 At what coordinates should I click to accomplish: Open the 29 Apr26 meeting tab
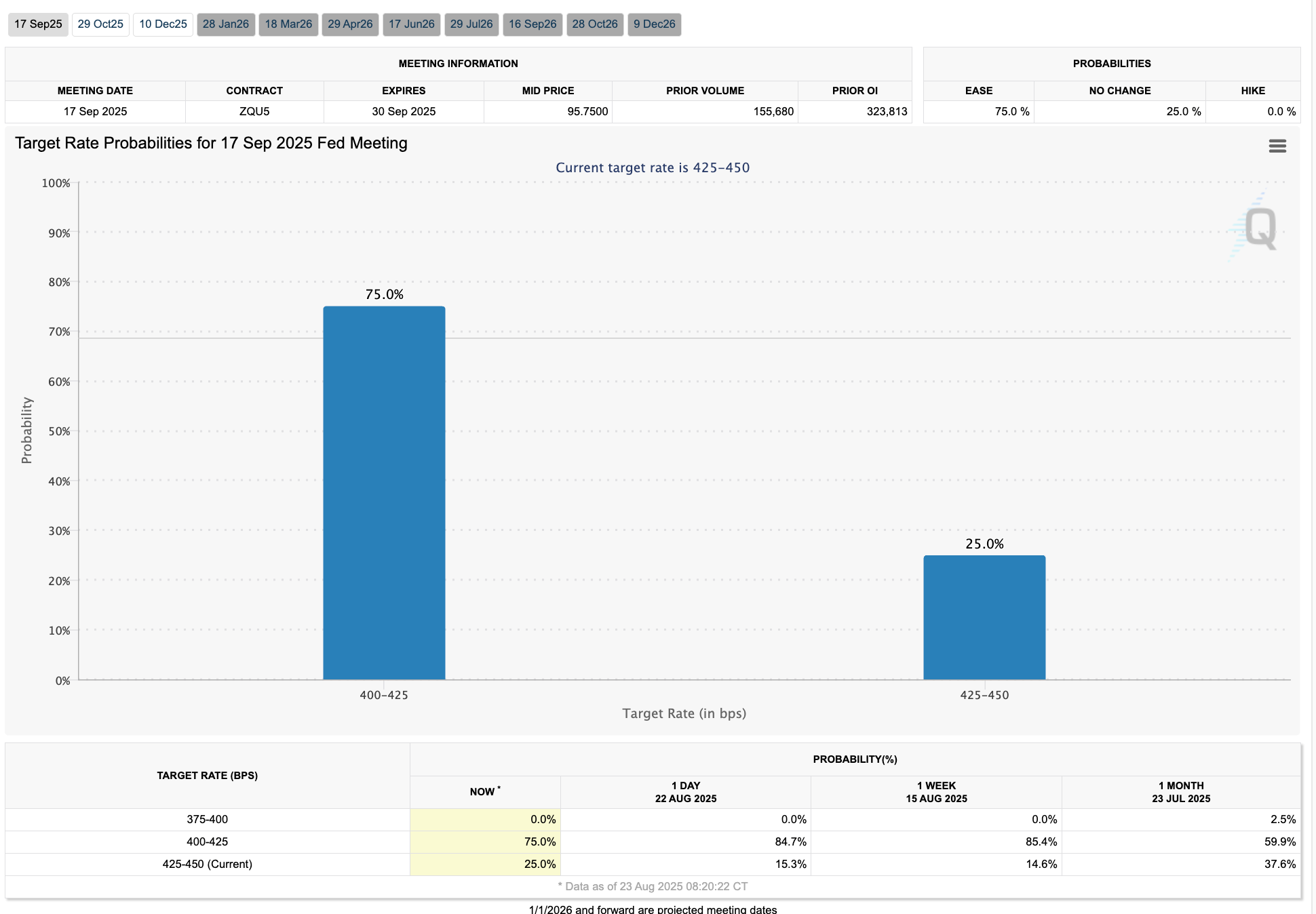click(x=350, y=24)
